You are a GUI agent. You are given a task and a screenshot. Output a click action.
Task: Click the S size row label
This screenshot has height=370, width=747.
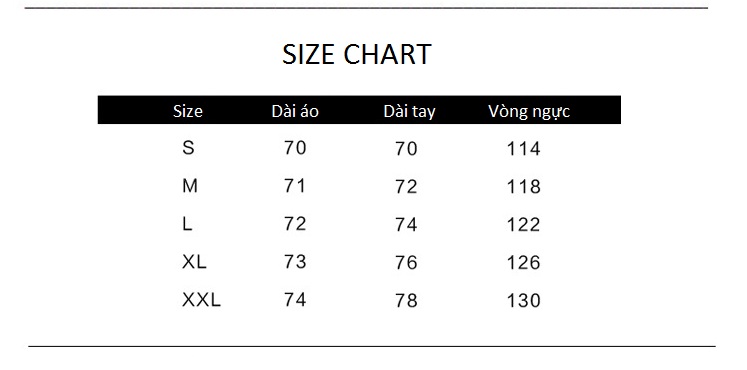188,148
